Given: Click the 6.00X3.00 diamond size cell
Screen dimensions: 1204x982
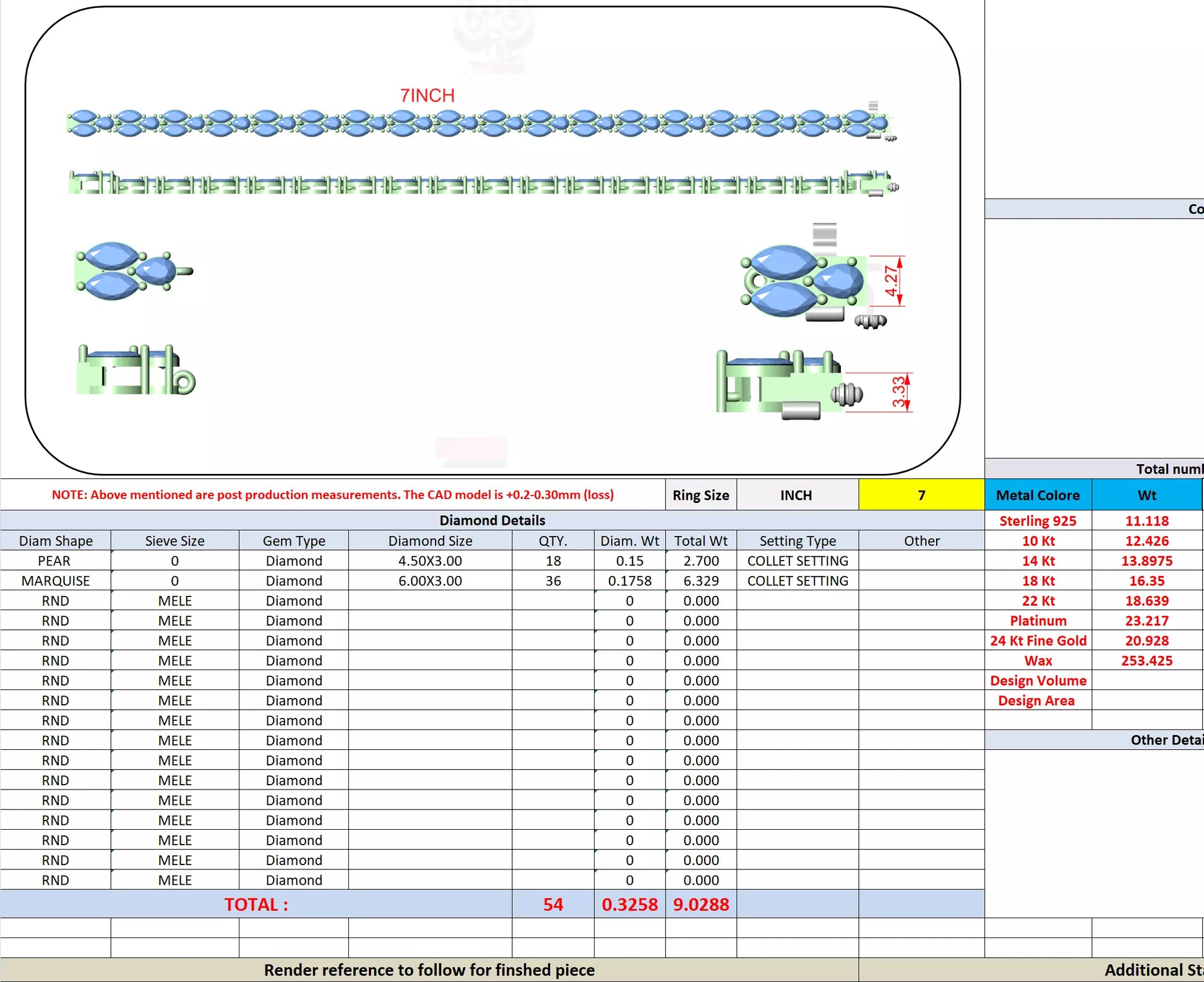Looking at the screenshot, I should point(430,580).
